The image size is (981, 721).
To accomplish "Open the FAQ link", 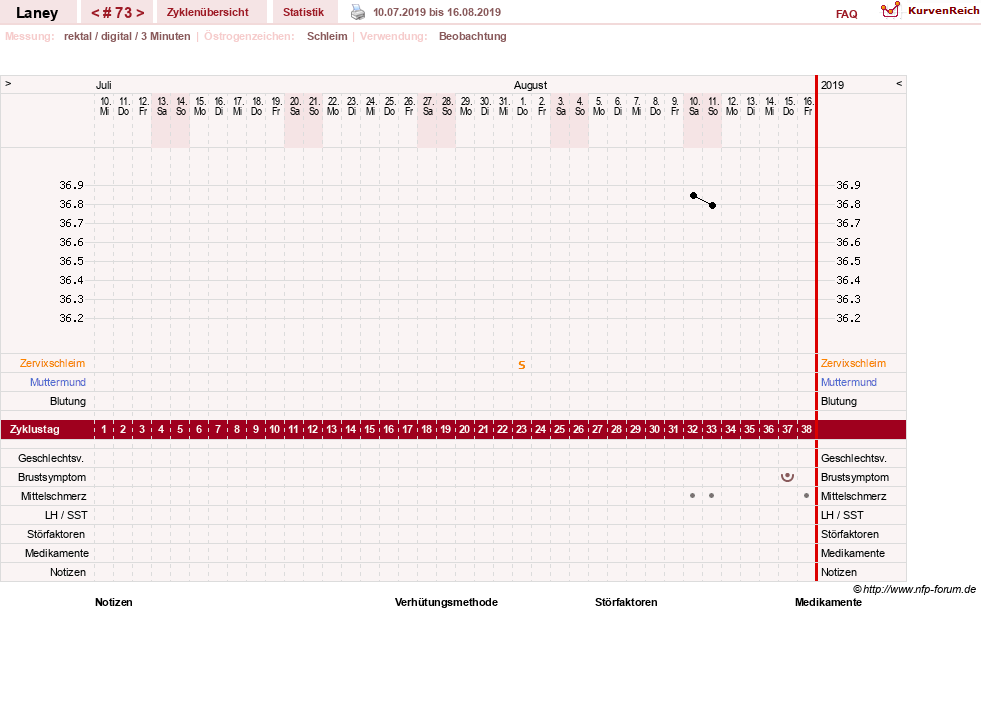I will pyautogui.click(x=846, y=14).
